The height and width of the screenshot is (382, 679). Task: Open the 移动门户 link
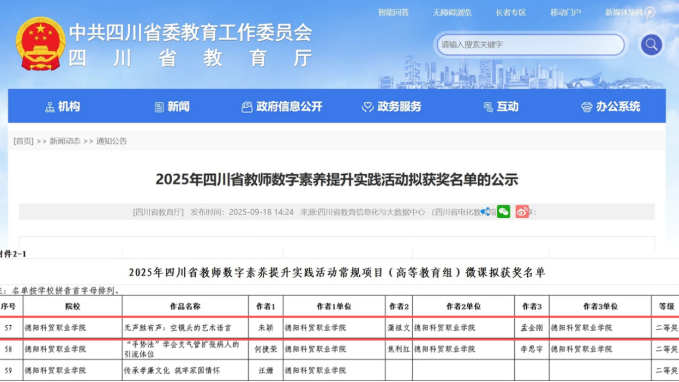pos(566,13)
